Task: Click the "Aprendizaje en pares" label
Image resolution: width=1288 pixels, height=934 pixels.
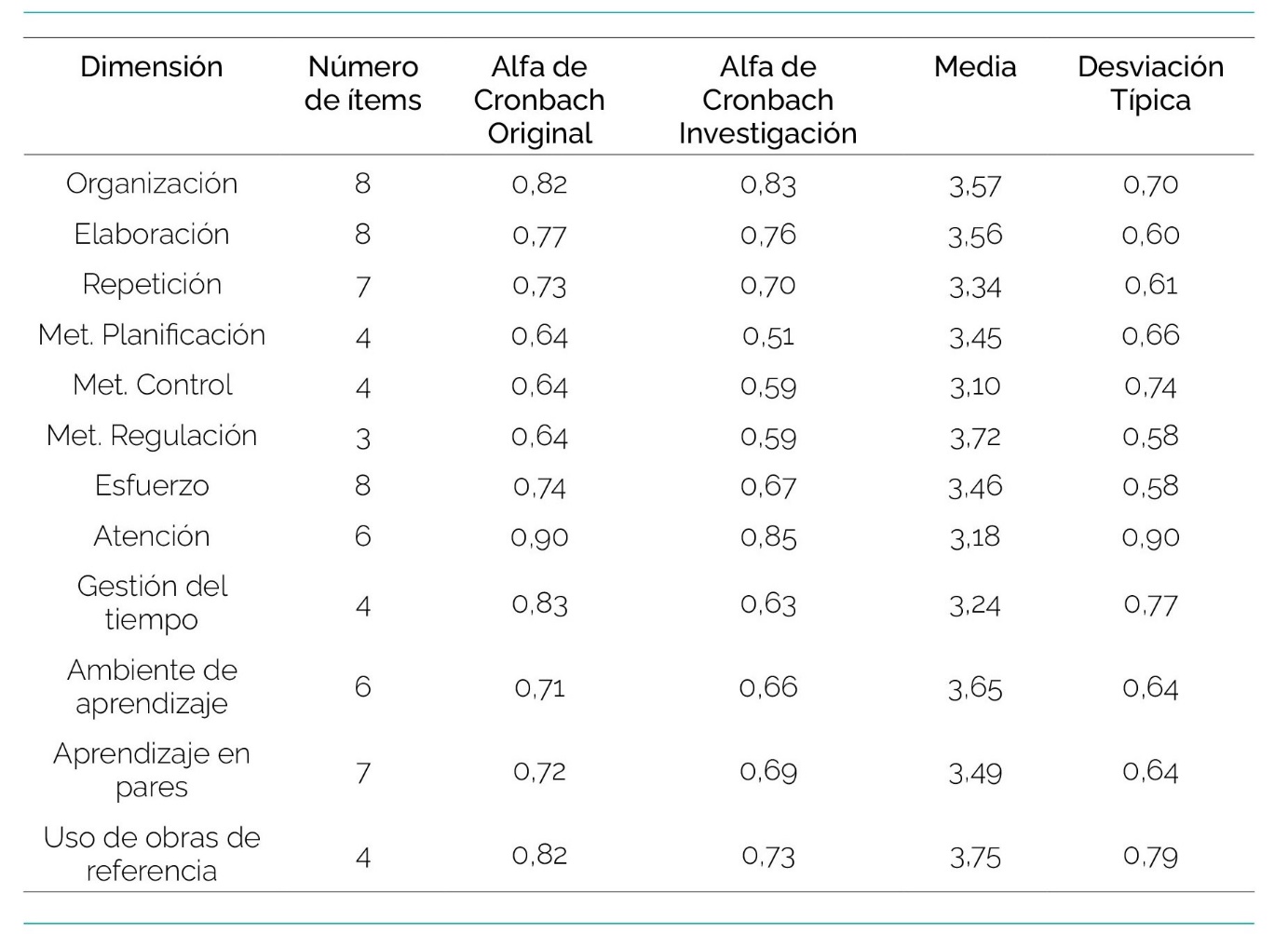Action: (x=152, y=770)
